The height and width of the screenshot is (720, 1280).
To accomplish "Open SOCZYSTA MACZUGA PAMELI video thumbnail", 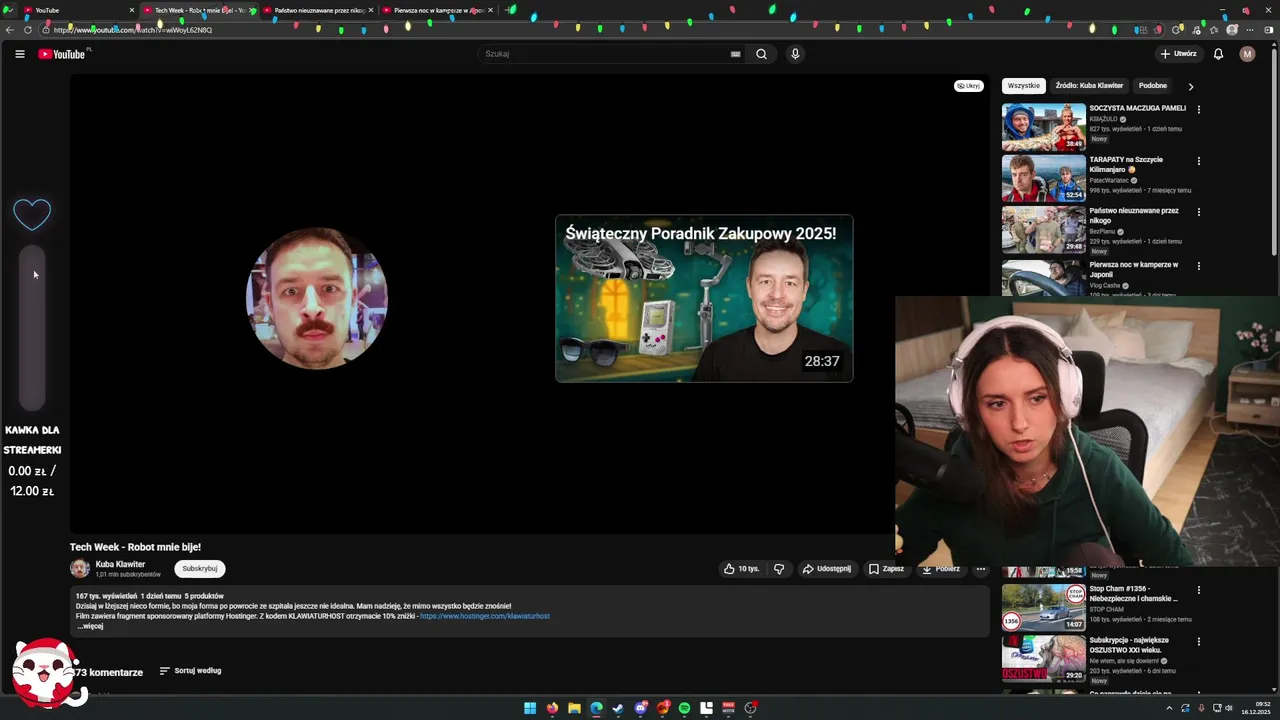I will 1043,127.
